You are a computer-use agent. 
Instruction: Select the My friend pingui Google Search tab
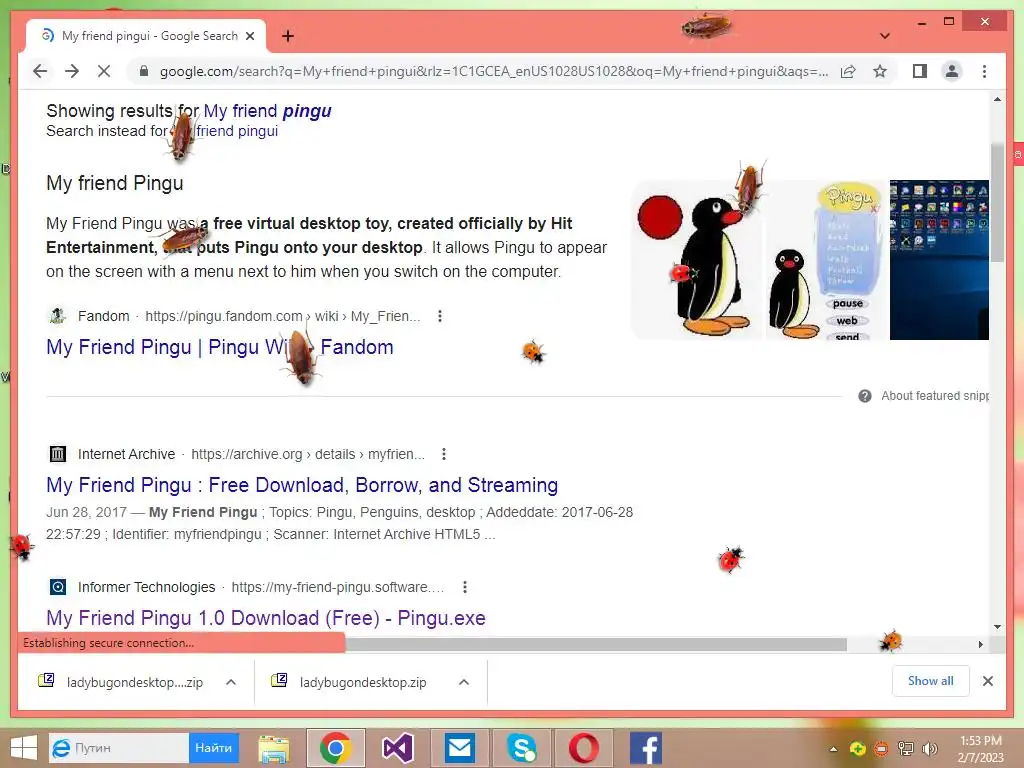146,36
